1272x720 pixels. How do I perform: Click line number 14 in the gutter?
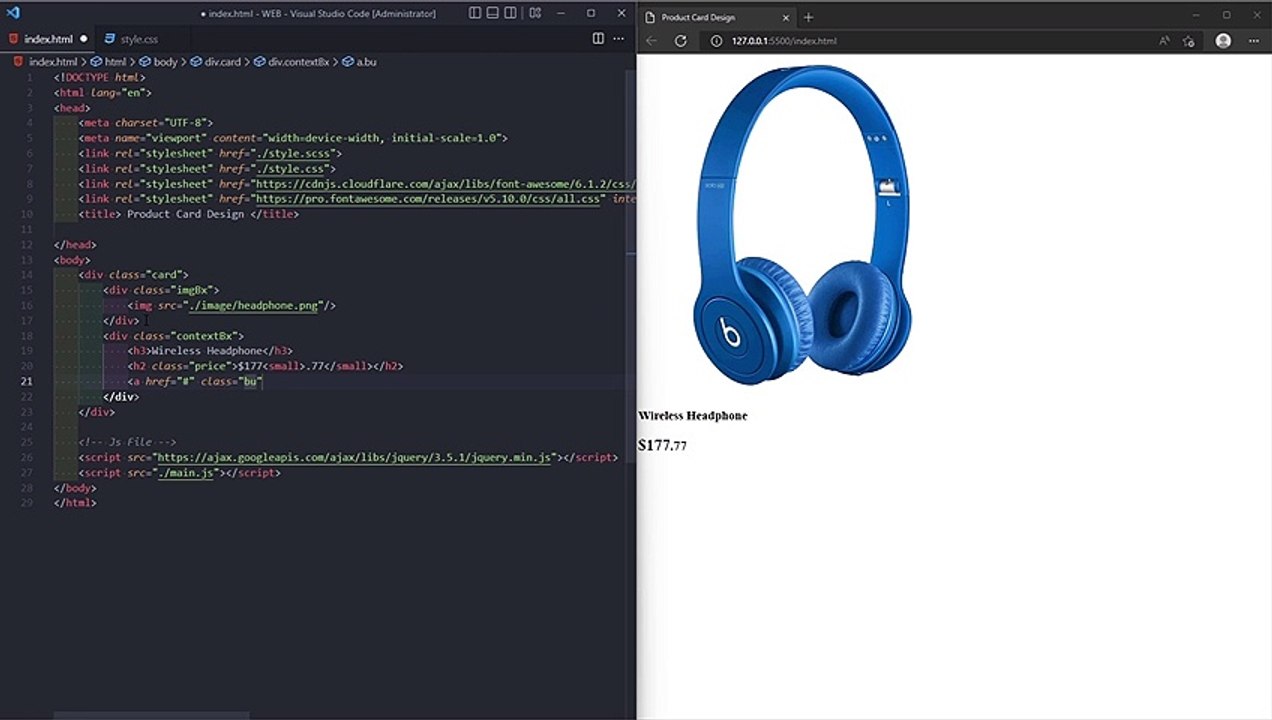pyautogui.click(x=26, y=275)
